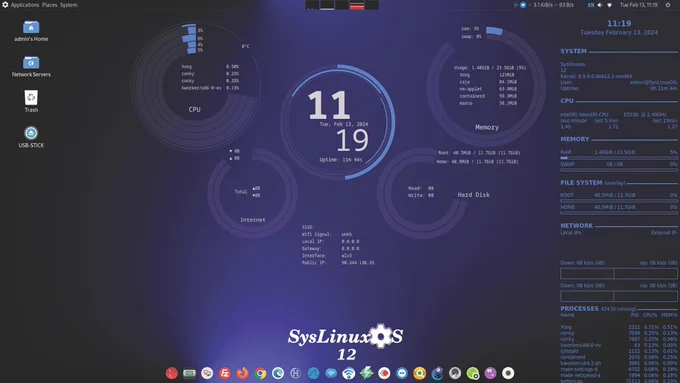Image resolution: width=680 pixels, height=383 pixels.
Task: Click the Public IP value 98.244.130.35
Action: pyautogui.click(x=358, y=262)
